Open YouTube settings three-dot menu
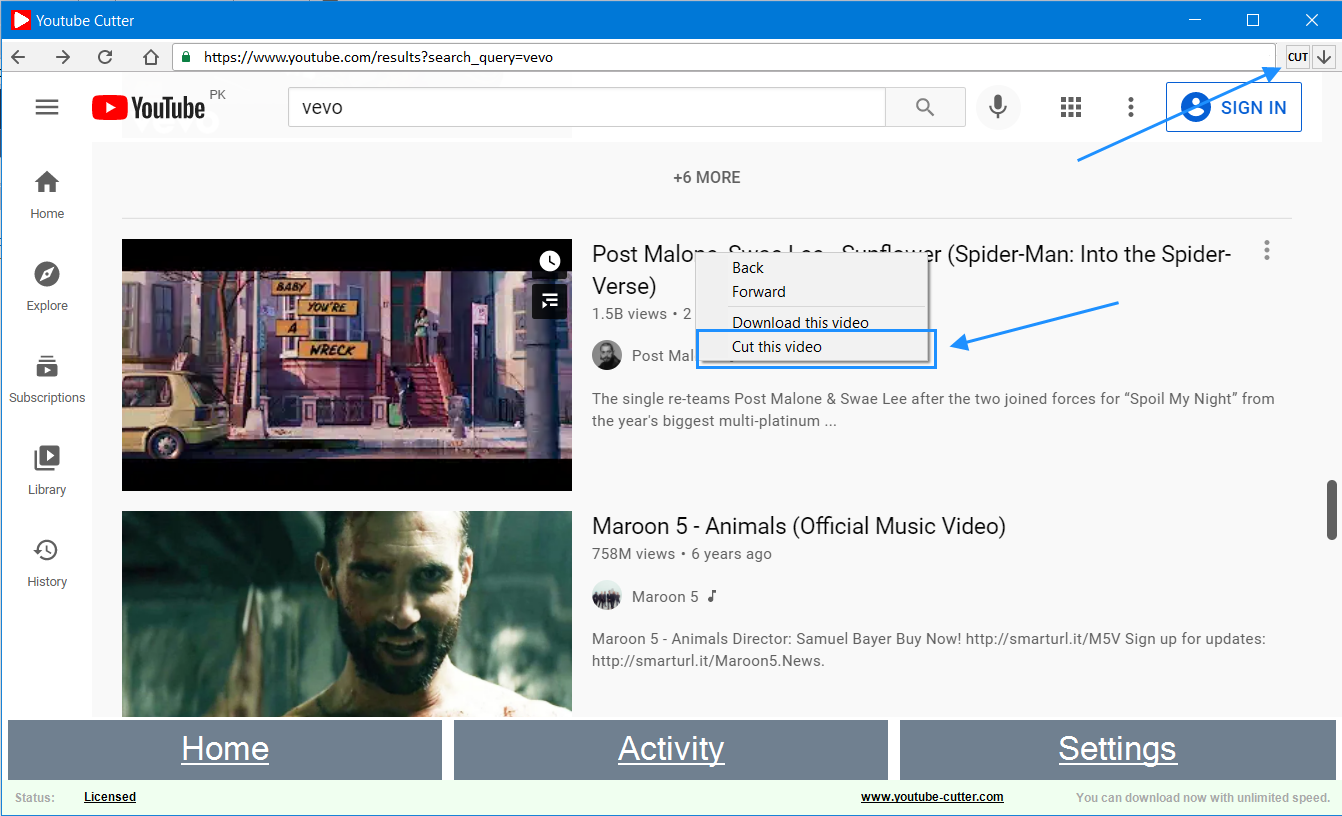Screen dimensions: 1342x816 (x=1130, y=107)
